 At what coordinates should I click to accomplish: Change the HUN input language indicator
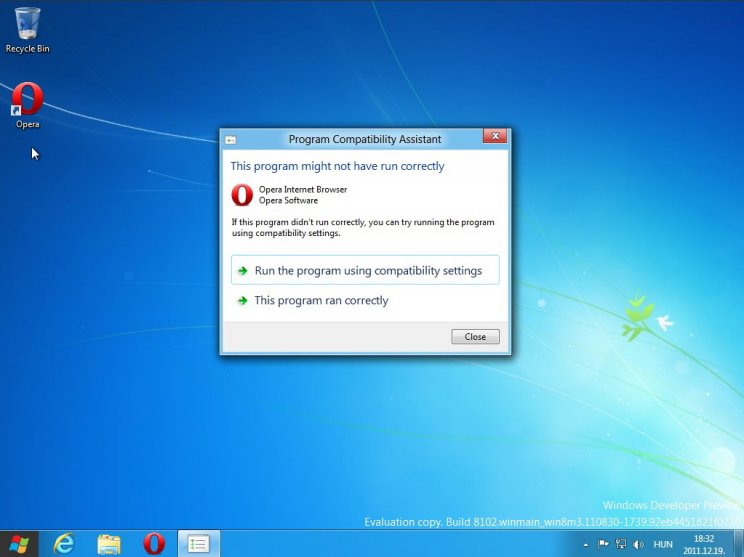tap(663, 544)
